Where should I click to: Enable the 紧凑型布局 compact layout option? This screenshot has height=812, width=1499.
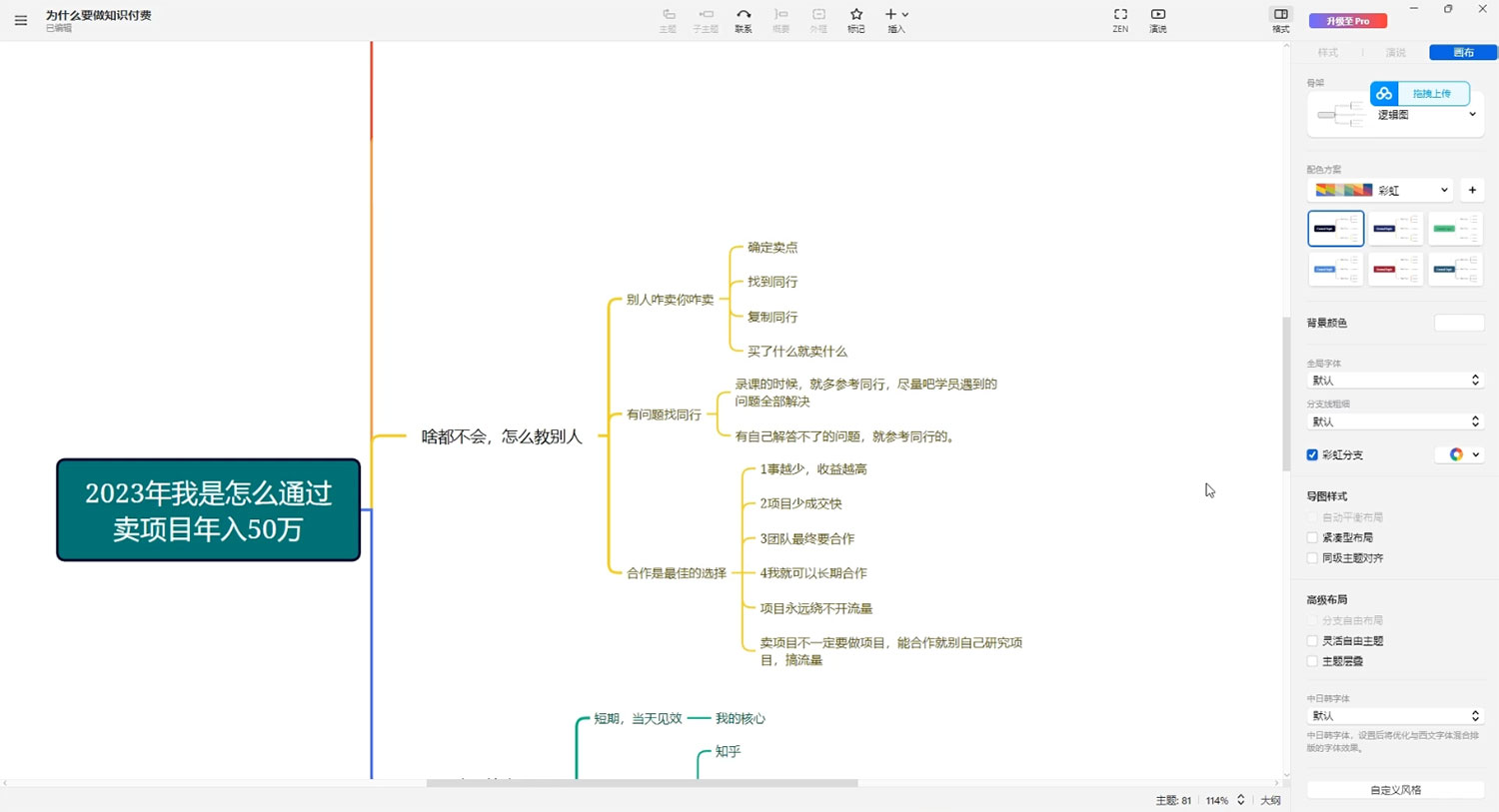1311,536
